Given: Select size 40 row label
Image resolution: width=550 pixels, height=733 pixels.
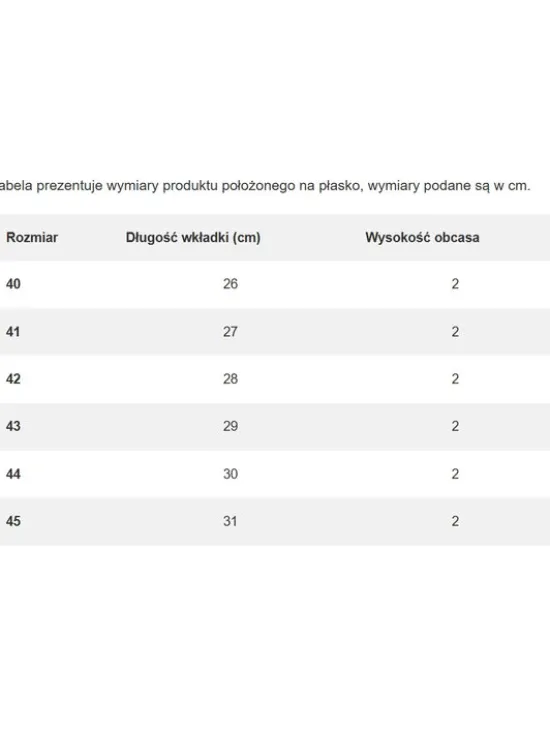Looking at the screenshot, I should [13, 284].
